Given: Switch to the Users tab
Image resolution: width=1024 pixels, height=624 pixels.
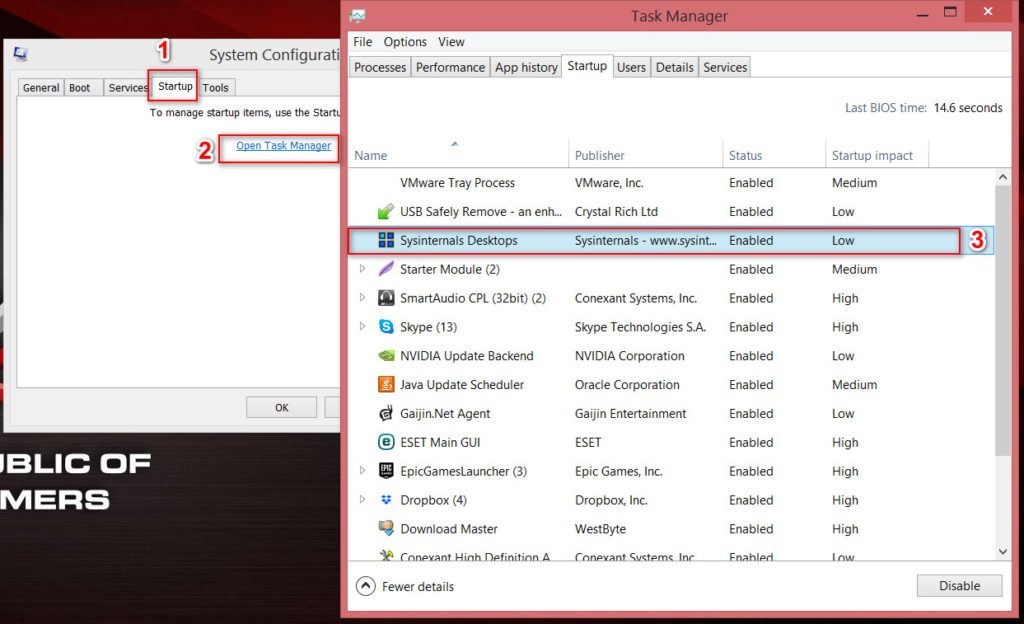Looking at the screenshot, I should 632,67.
